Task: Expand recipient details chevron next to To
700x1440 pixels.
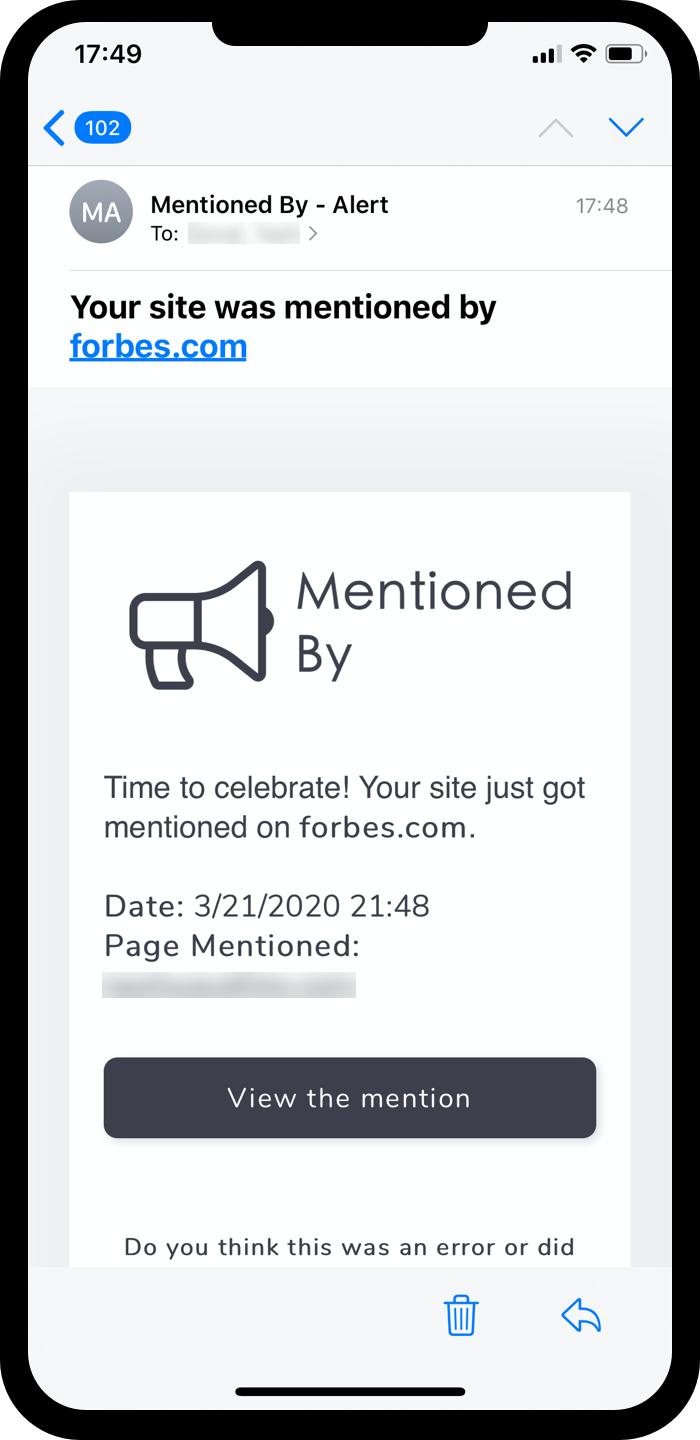Action: pos(313,234)
